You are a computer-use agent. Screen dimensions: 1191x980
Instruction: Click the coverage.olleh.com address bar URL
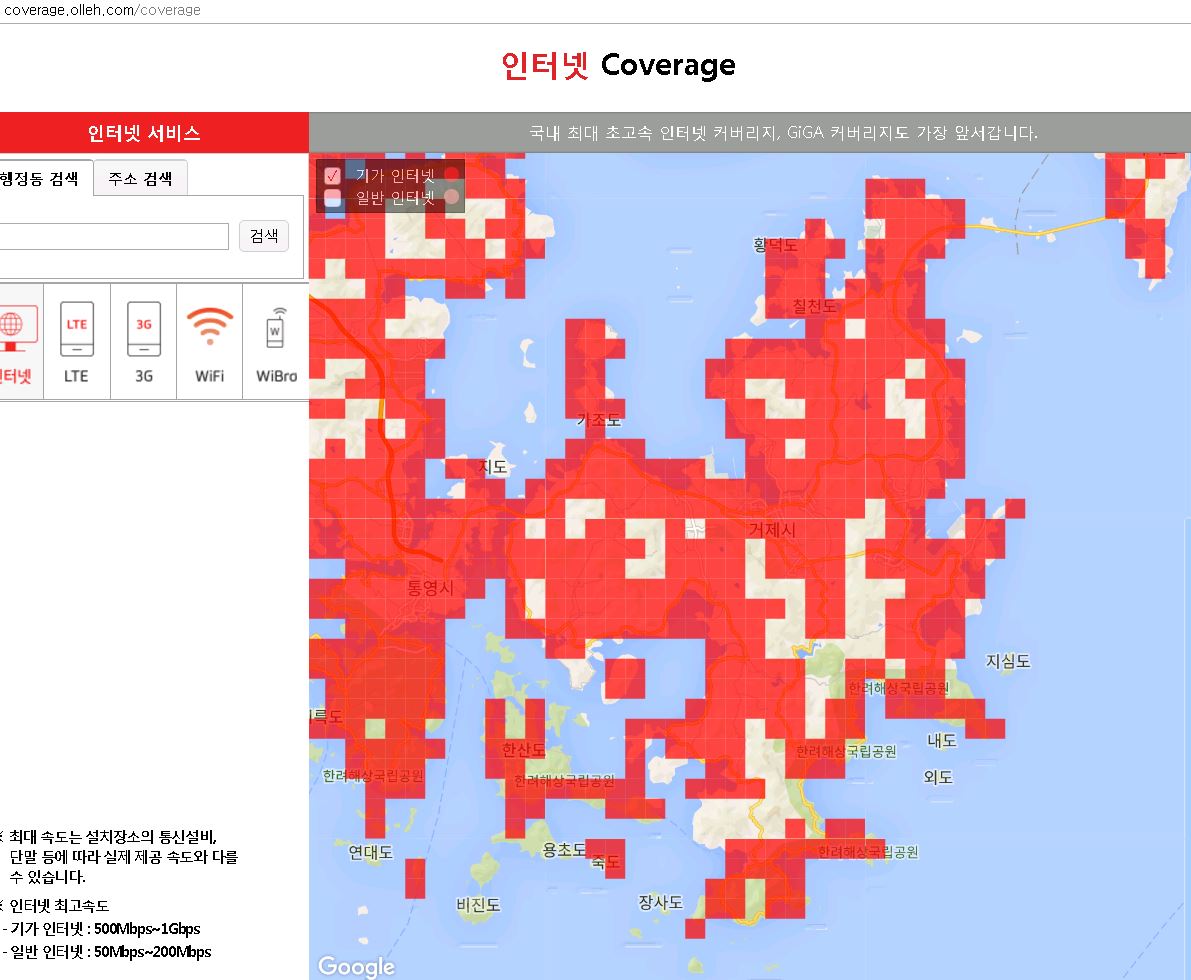[x=102, y=10]
